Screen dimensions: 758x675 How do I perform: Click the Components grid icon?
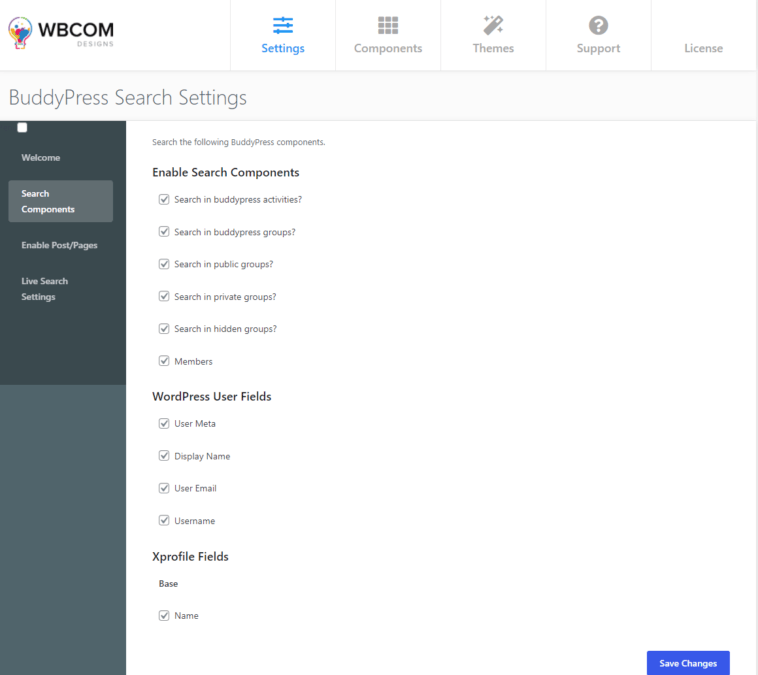388,25
